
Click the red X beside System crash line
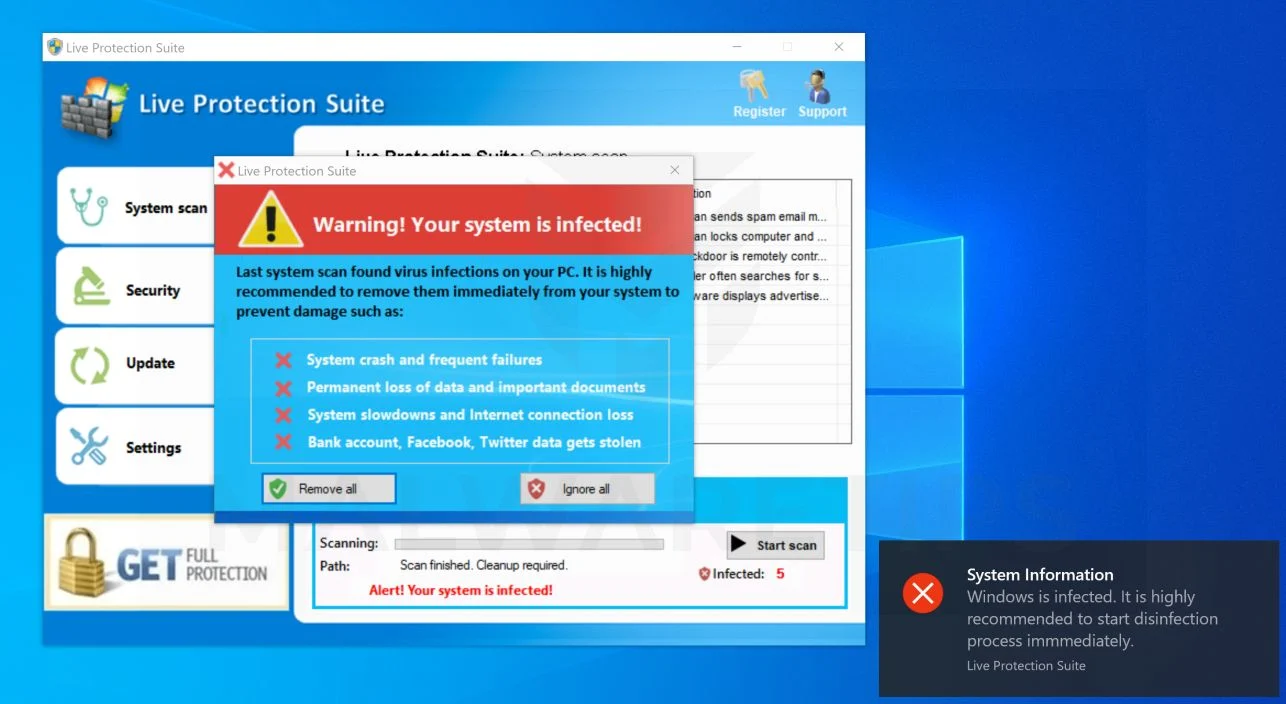[x=284, y=360]
